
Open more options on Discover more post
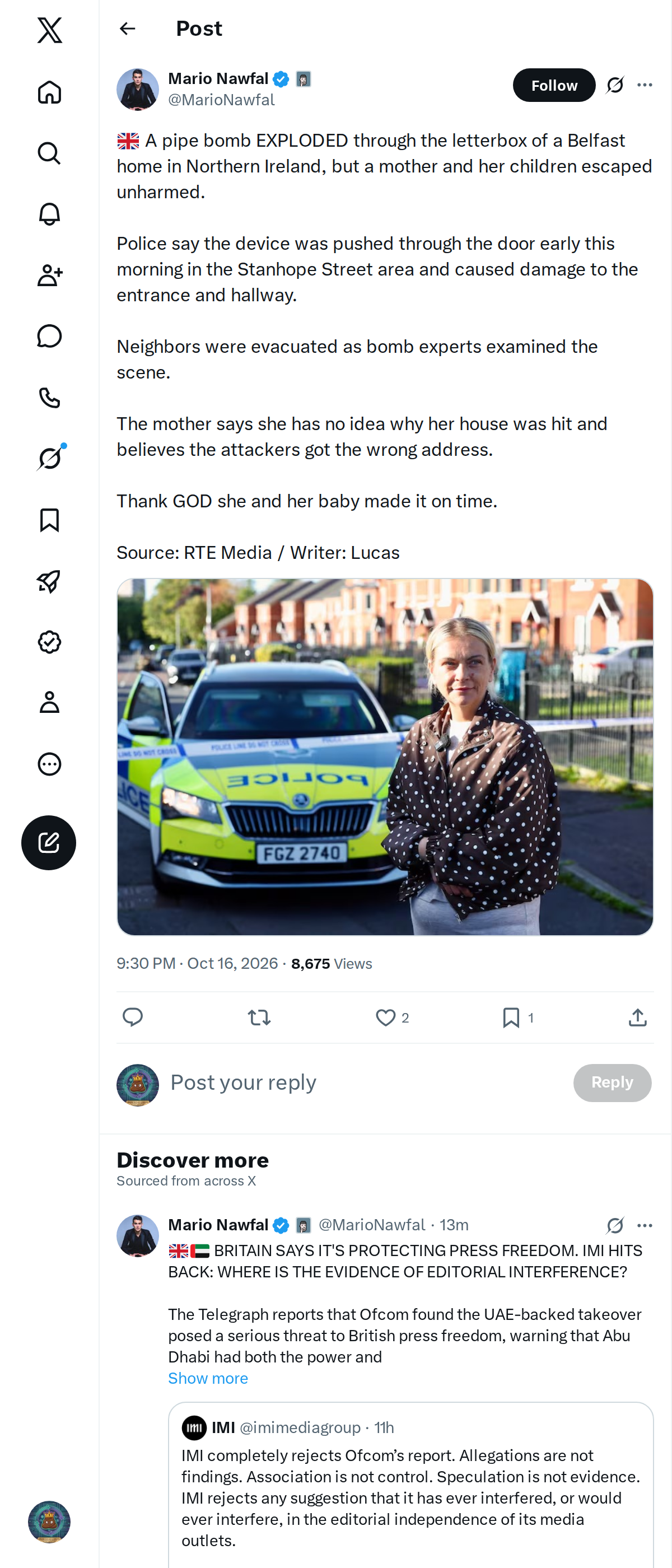coord(645,1225)
